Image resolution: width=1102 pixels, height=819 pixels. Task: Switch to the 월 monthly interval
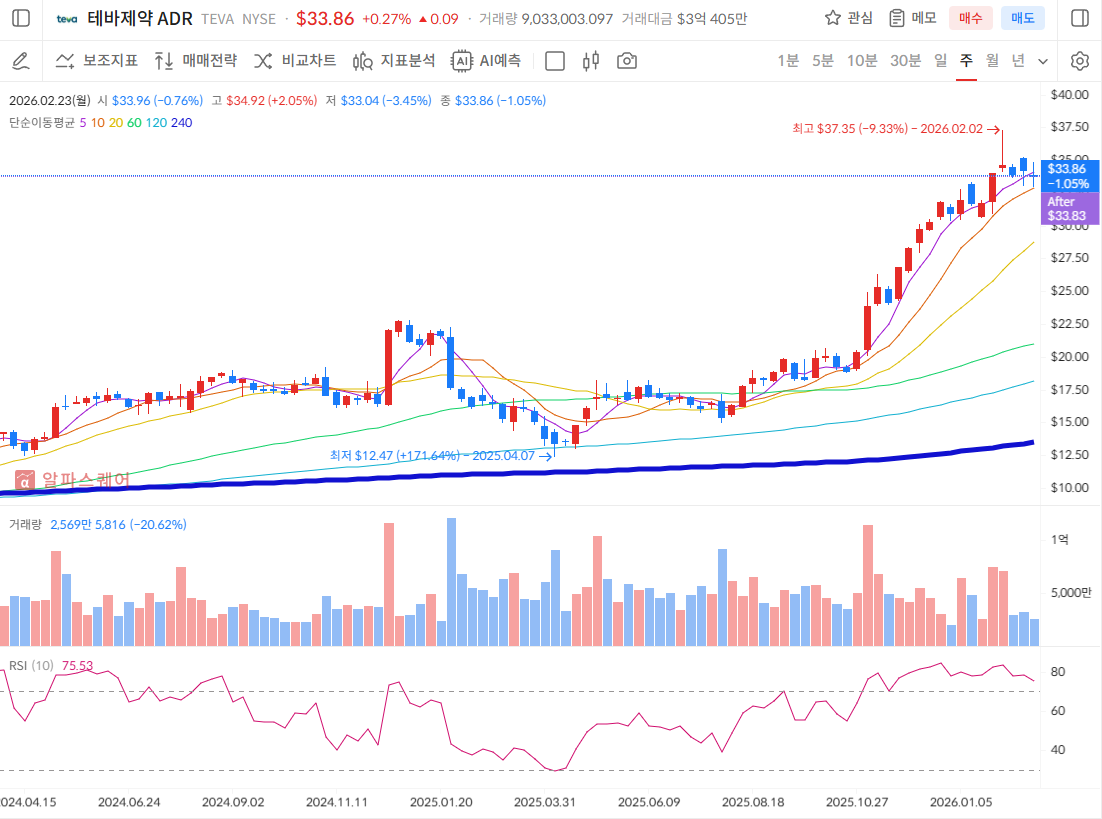tap(992, 61)
